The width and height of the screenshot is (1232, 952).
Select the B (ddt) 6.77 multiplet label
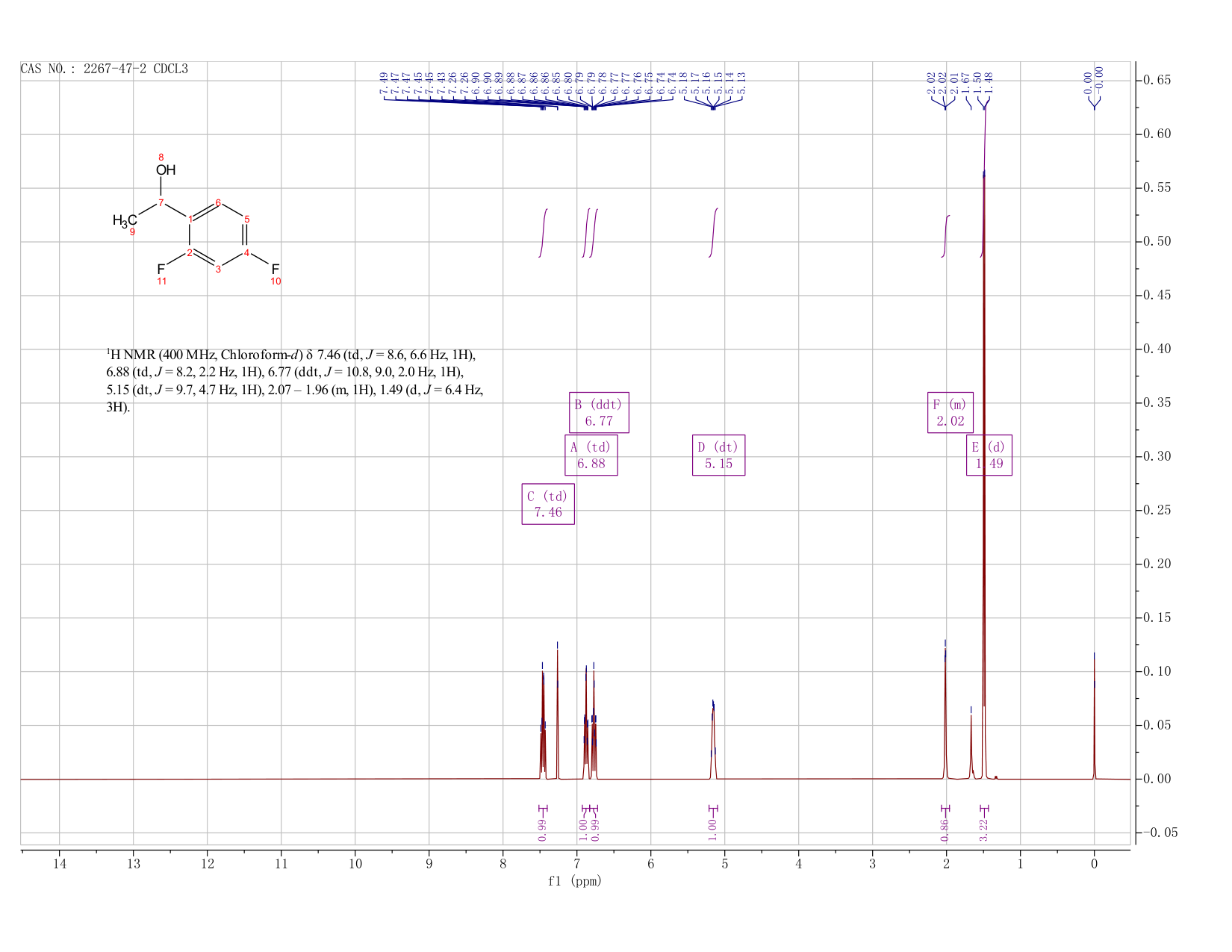point(599,412)
